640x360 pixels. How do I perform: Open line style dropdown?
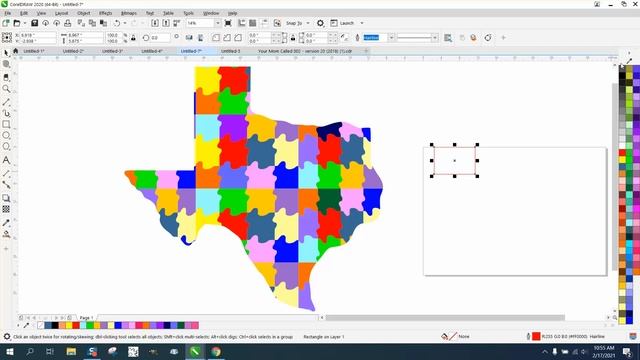pyautogui.click(x=435, y=38)
